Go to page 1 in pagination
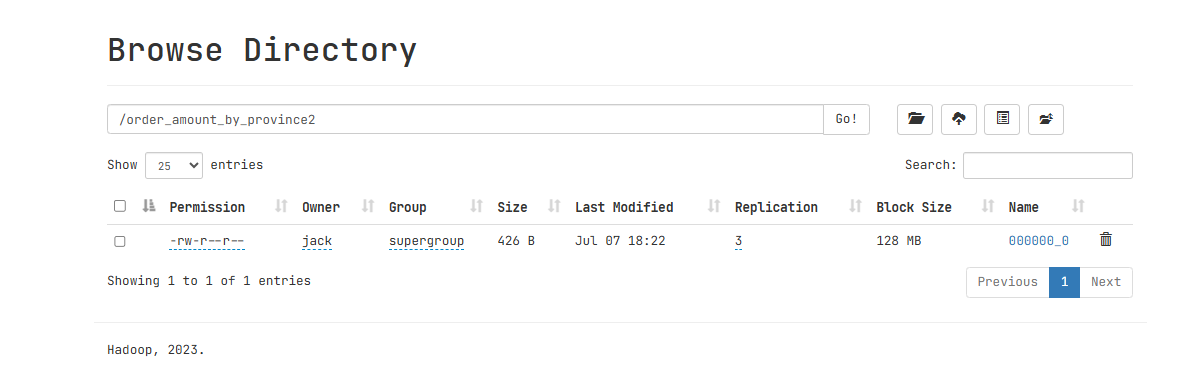This screenshot has width=1181, height=366. [1064, 282]
